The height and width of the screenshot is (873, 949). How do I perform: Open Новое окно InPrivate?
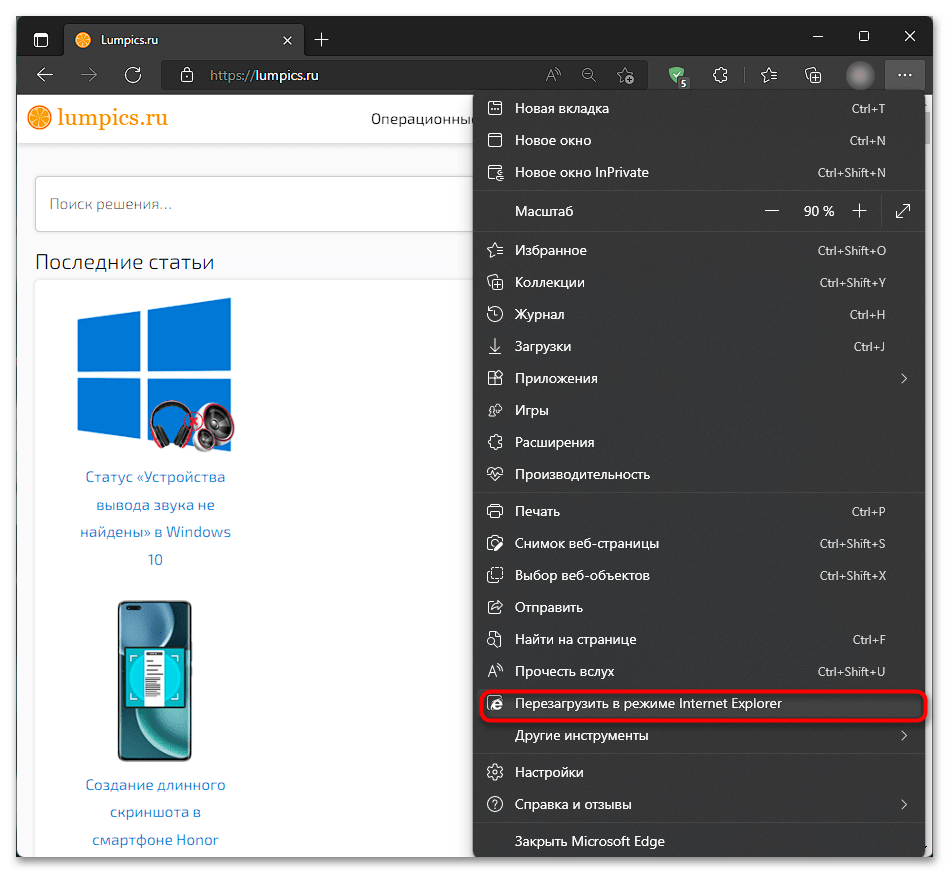(x=698, y=173)
